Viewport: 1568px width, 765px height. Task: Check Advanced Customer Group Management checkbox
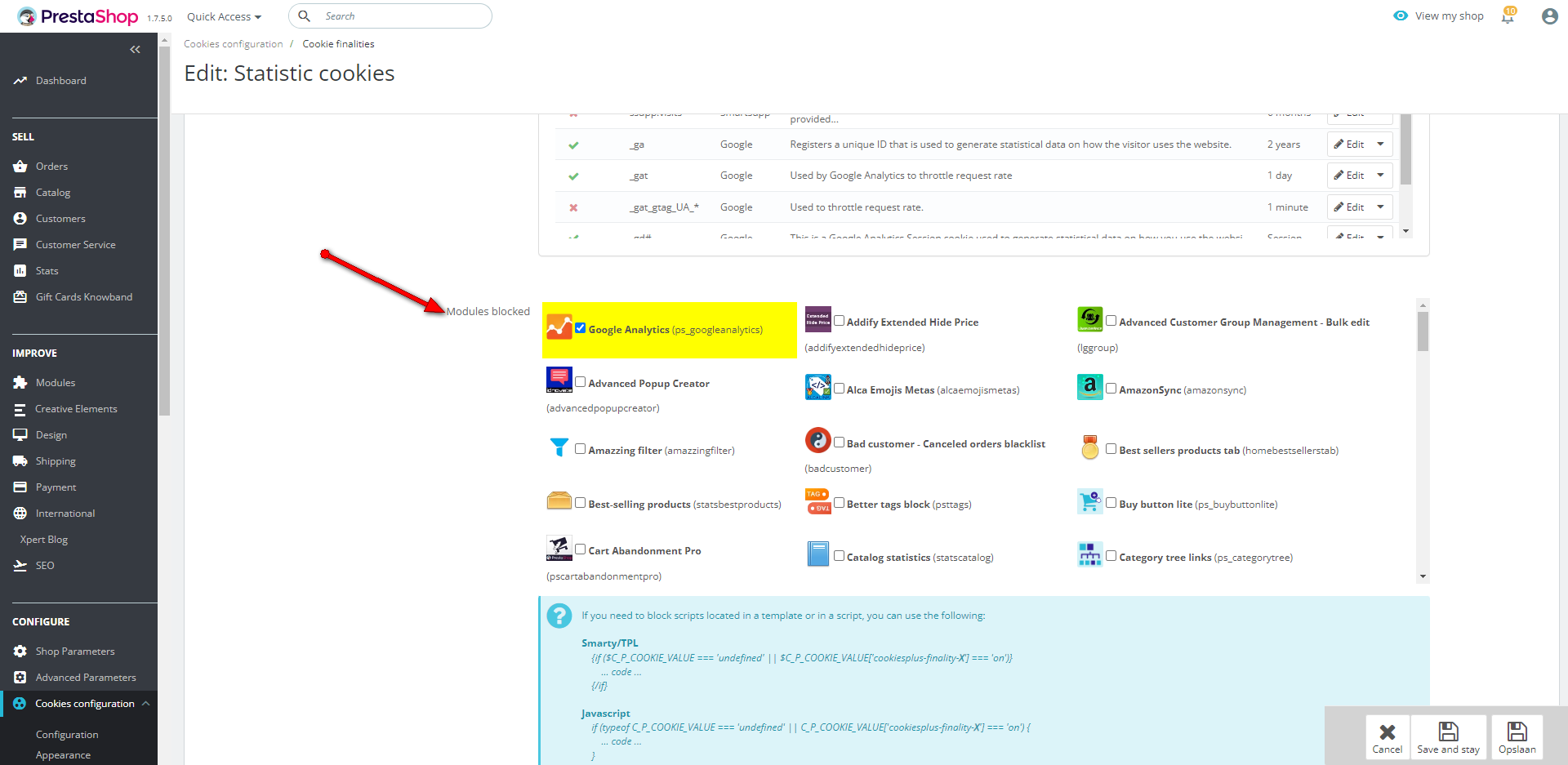click(x=1111, y=321)
